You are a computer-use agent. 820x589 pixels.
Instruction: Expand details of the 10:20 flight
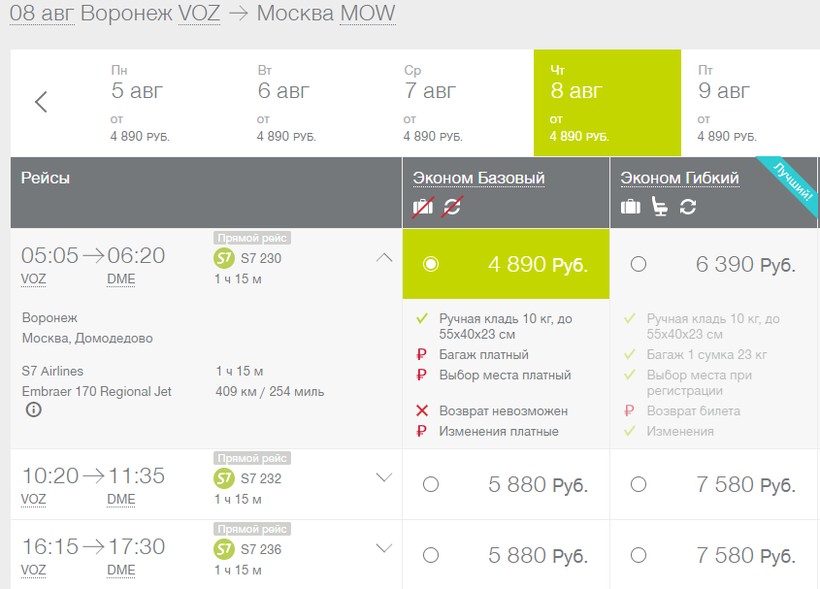[x=384, y=477]
